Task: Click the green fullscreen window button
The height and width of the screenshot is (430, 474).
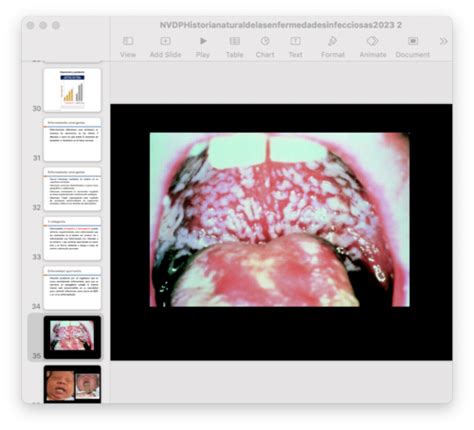Action: coord(56,25)
